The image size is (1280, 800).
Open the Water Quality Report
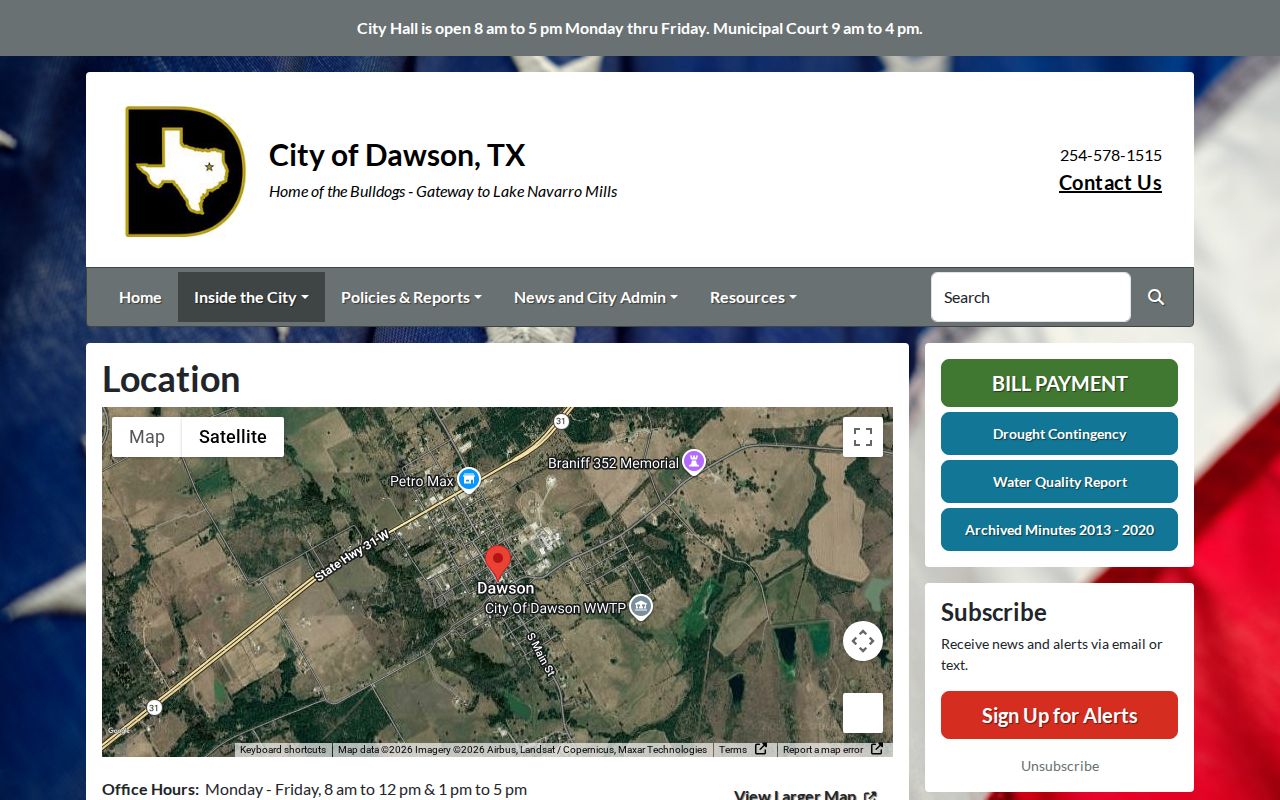(x=1059, y=482)
